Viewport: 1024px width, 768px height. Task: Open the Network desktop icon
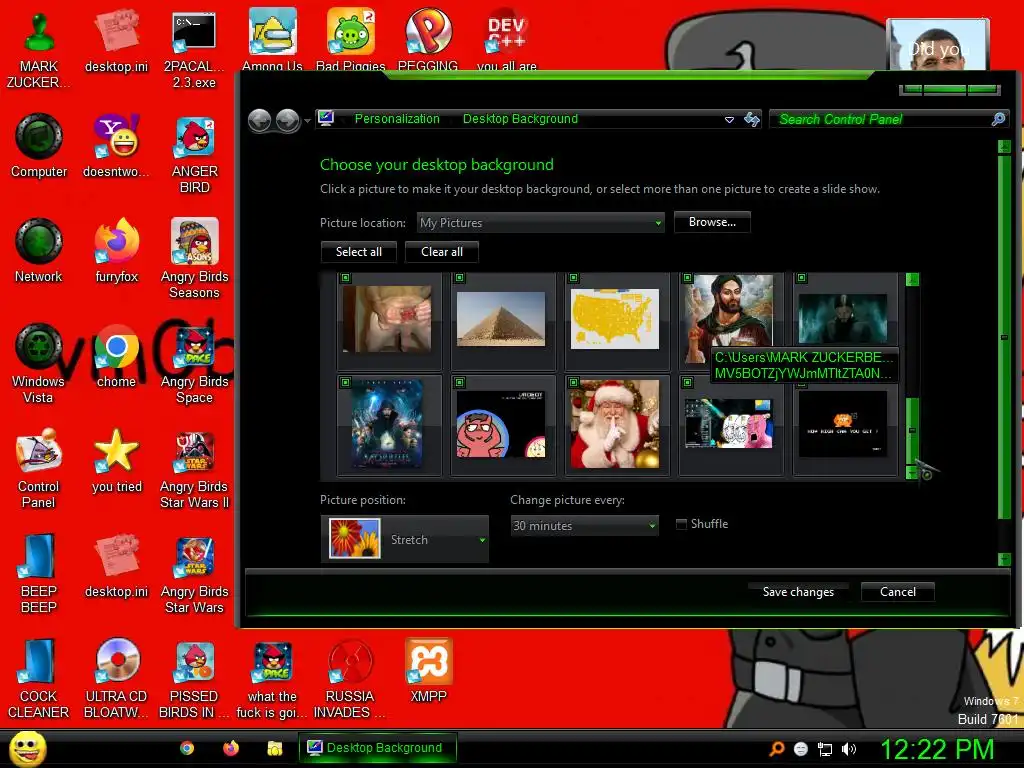pos(39,250)
